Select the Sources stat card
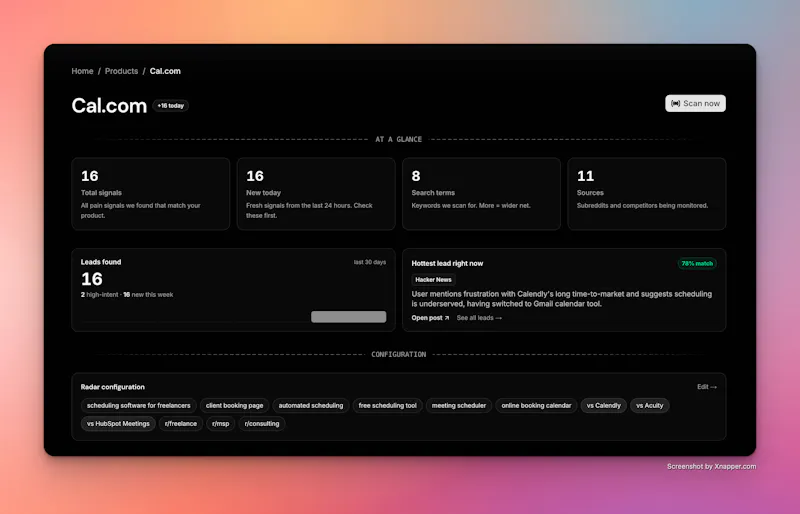This screenshot has height=514, width=800. [646, 194]
